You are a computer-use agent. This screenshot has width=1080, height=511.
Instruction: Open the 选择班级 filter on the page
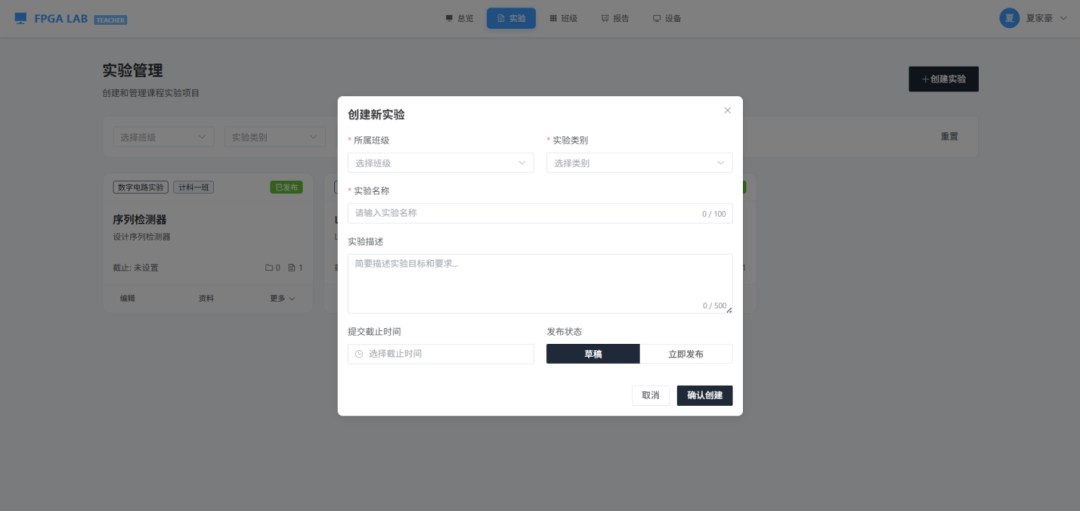pos(160,137)
